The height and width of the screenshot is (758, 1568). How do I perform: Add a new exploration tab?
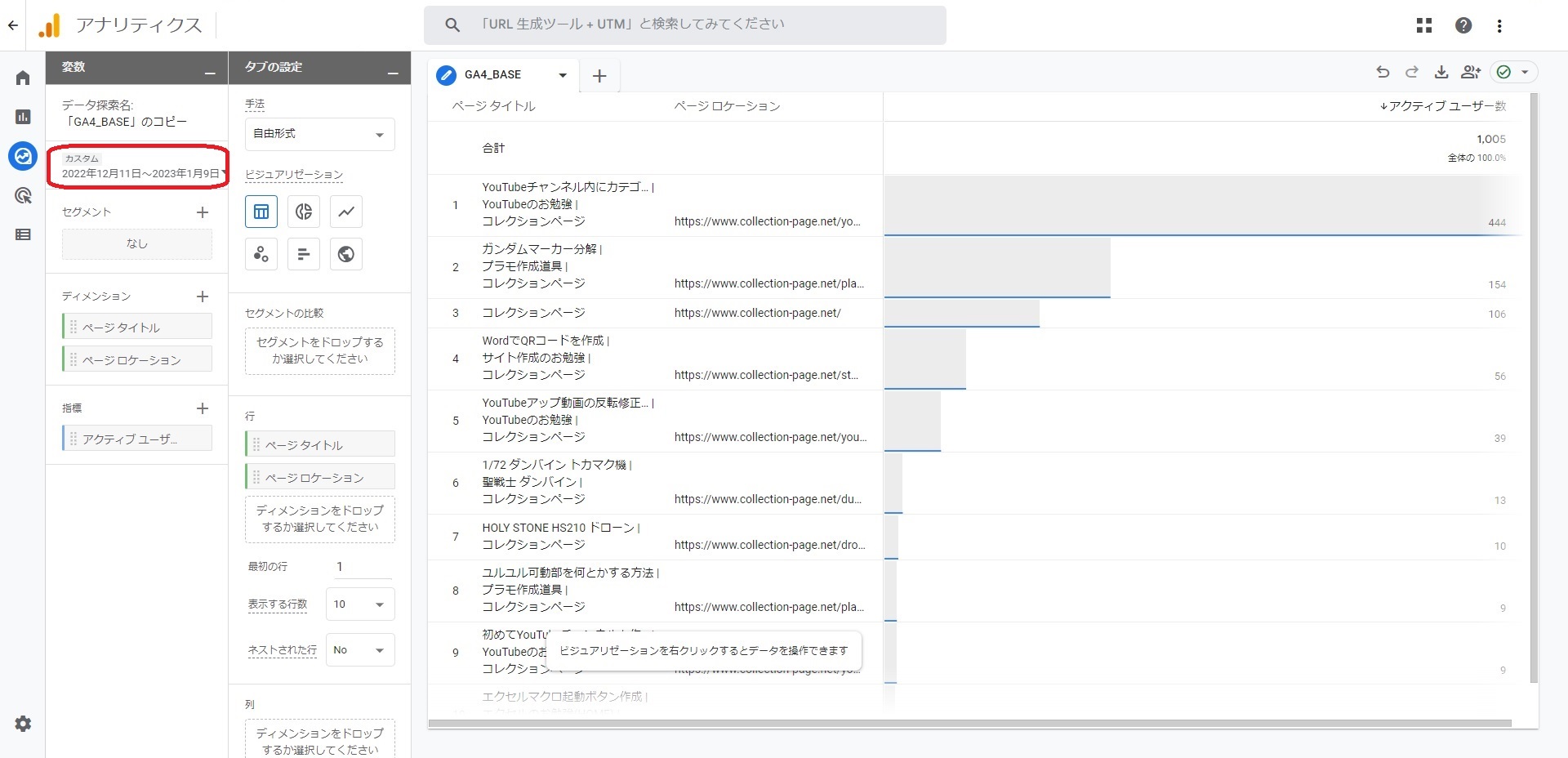click(599, 76)
